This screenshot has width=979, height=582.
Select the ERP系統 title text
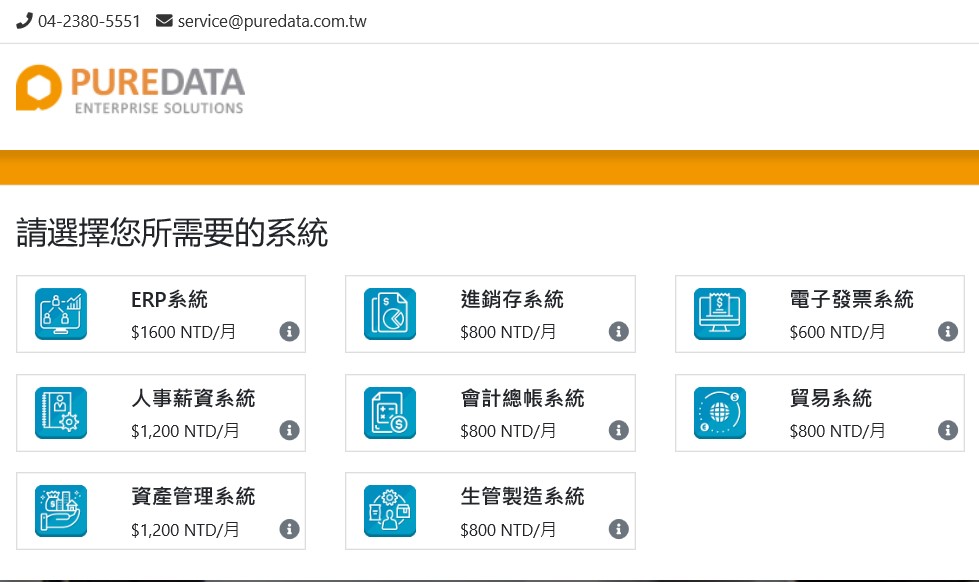169,300
